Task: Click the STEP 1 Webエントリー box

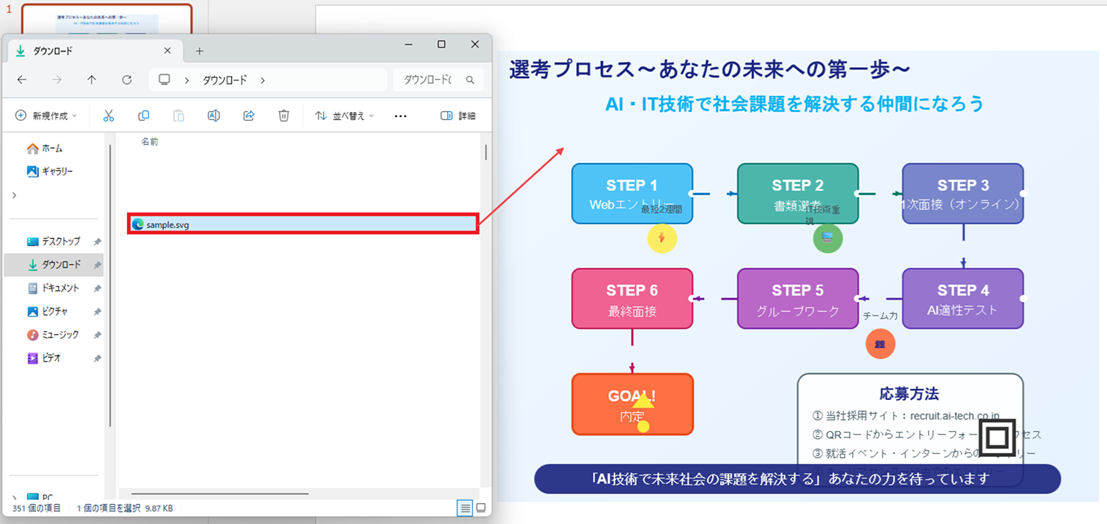Action: coord(632,193)
